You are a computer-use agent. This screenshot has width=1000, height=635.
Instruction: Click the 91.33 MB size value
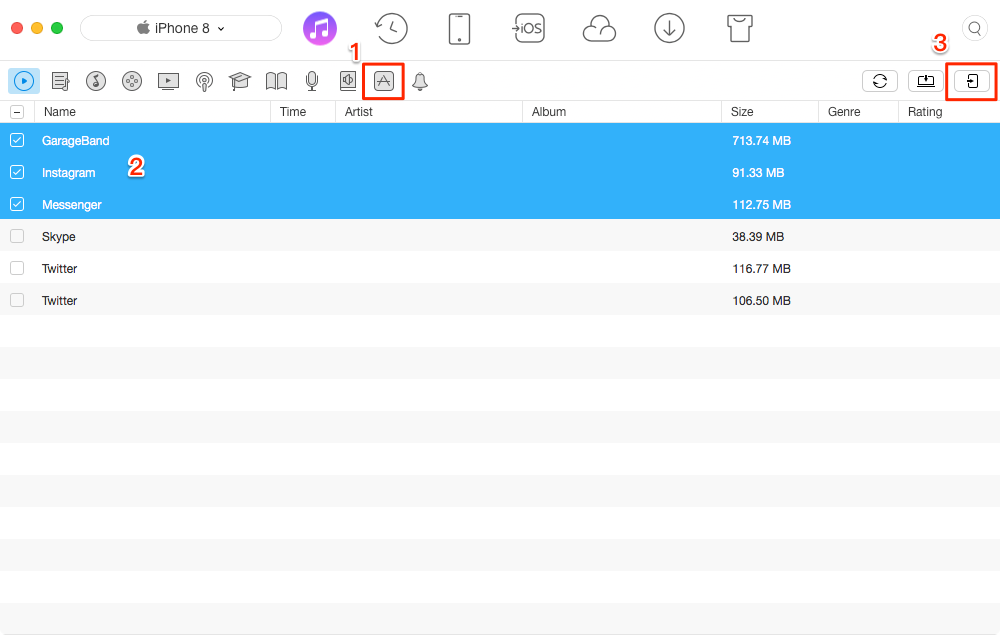coord(758,173)
